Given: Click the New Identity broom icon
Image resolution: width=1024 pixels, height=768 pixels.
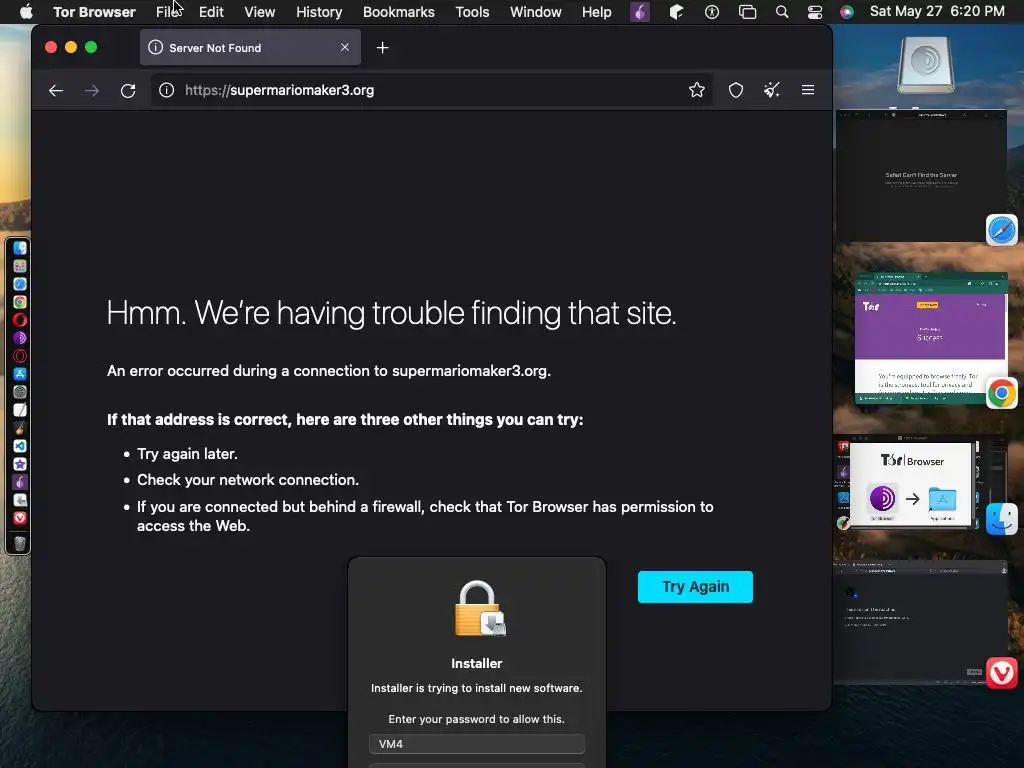Looking at the screenshot, I should 772,90.
